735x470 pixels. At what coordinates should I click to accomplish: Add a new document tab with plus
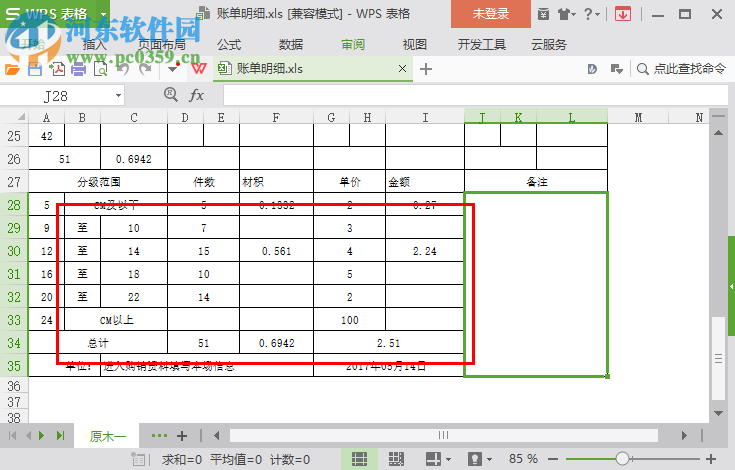click(426, 69)
